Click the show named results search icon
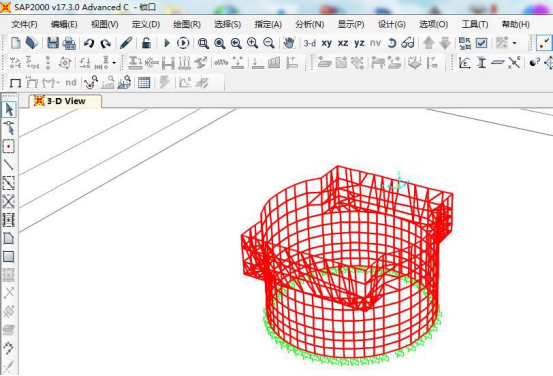 pyautogui.click(x=91, y=83)
